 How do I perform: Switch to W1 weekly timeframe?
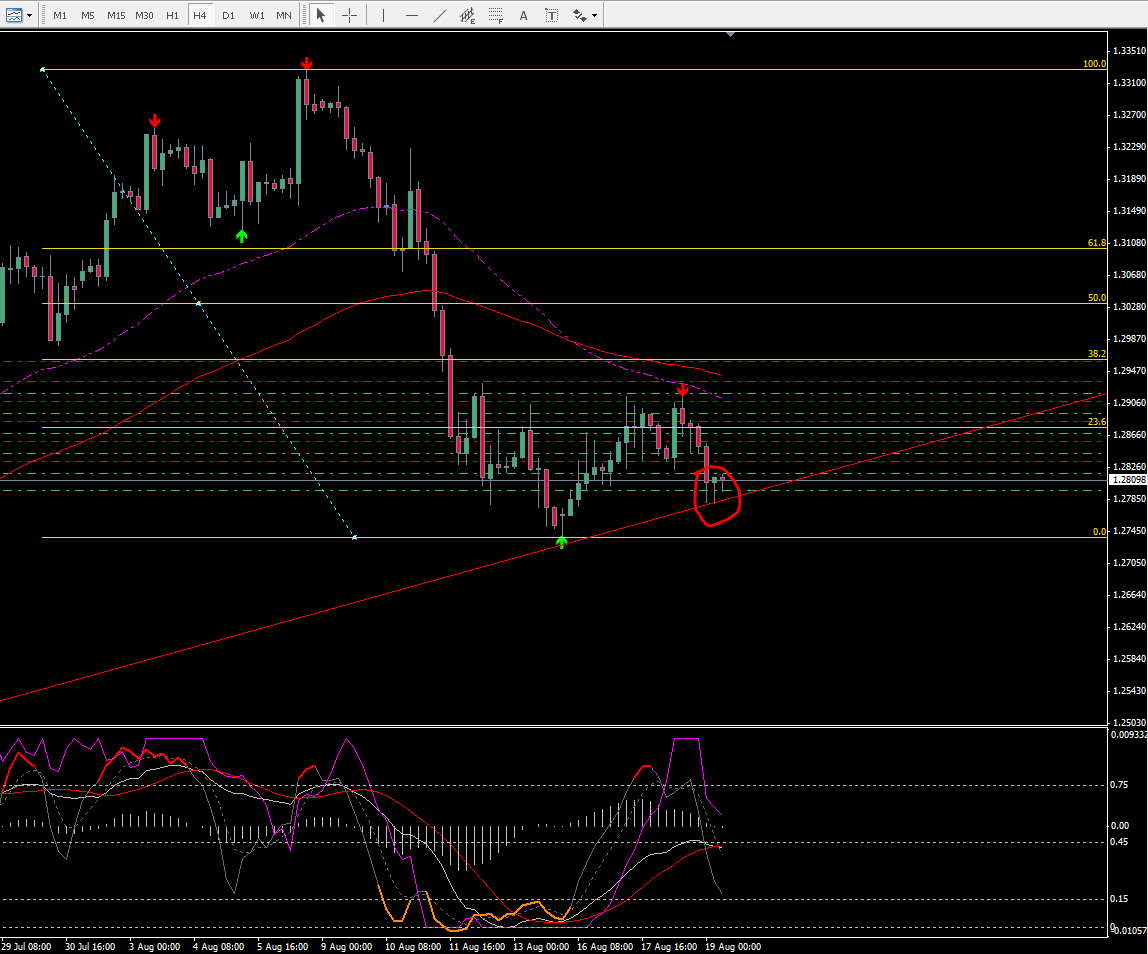click(257, 15)
